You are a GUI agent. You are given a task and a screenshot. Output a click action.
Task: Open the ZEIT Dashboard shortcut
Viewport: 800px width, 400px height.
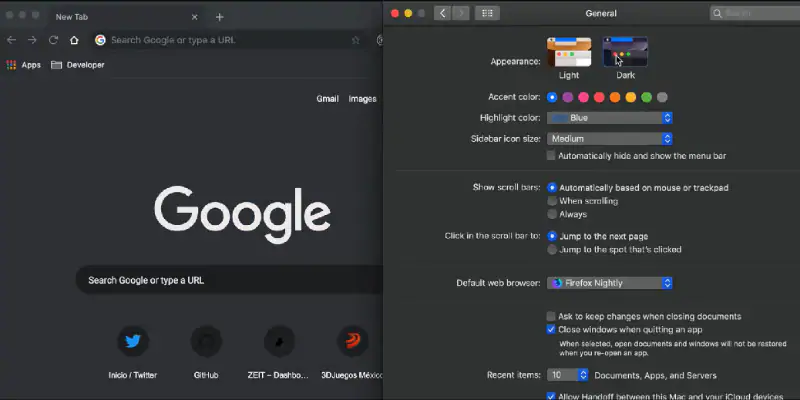click(280, 352)
